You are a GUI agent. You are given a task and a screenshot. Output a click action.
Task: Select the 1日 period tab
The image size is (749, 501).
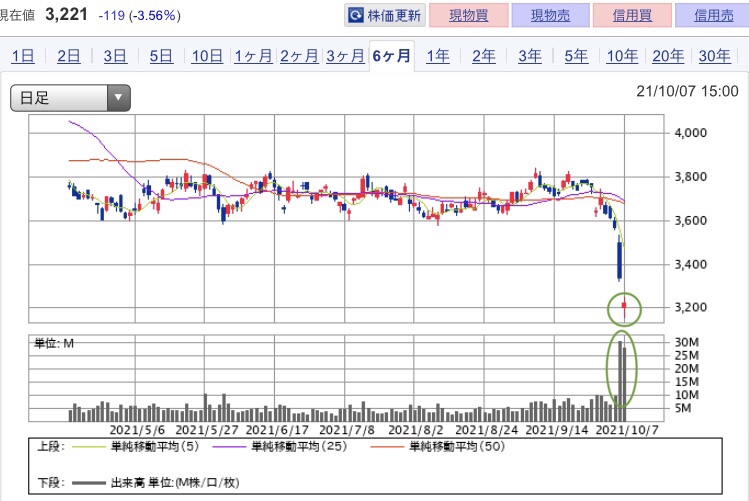click(x=23, y=56)
